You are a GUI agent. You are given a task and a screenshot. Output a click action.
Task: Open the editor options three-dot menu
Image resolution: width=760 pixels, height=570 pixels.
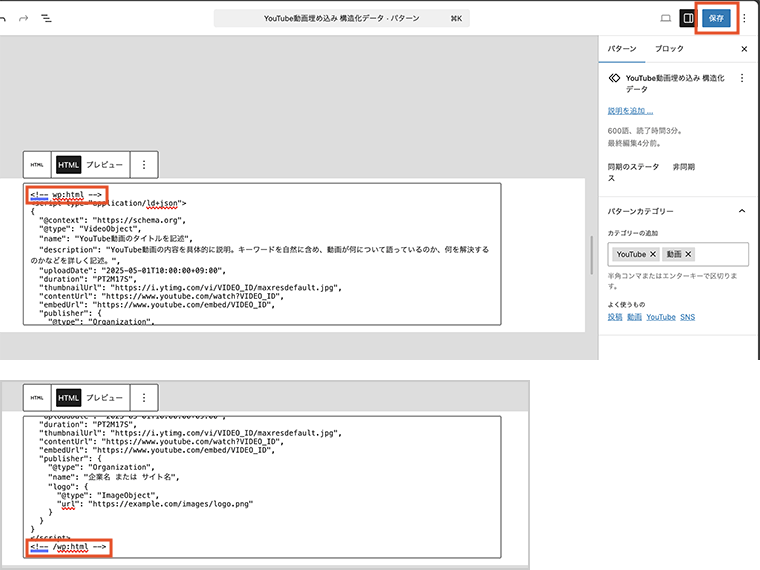[x=744, y=18]
